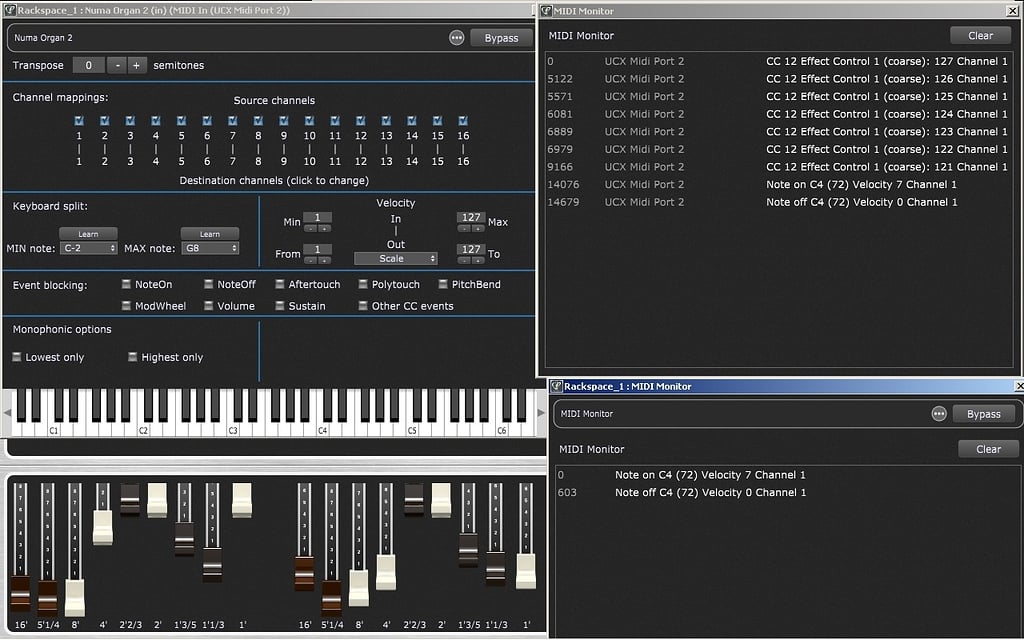Viewport: 1024px width, 640px height.
Task: Clear the upper MIDI Monitor log
Action: click(980, 35)
